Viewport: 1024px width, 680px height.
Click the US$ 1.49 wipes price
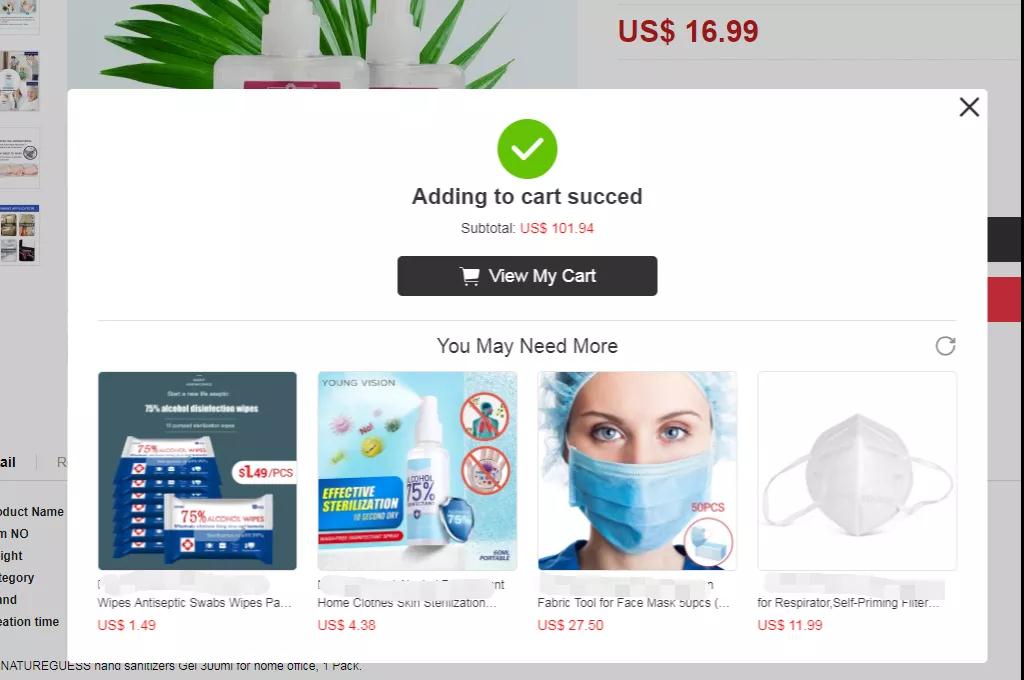127,625
